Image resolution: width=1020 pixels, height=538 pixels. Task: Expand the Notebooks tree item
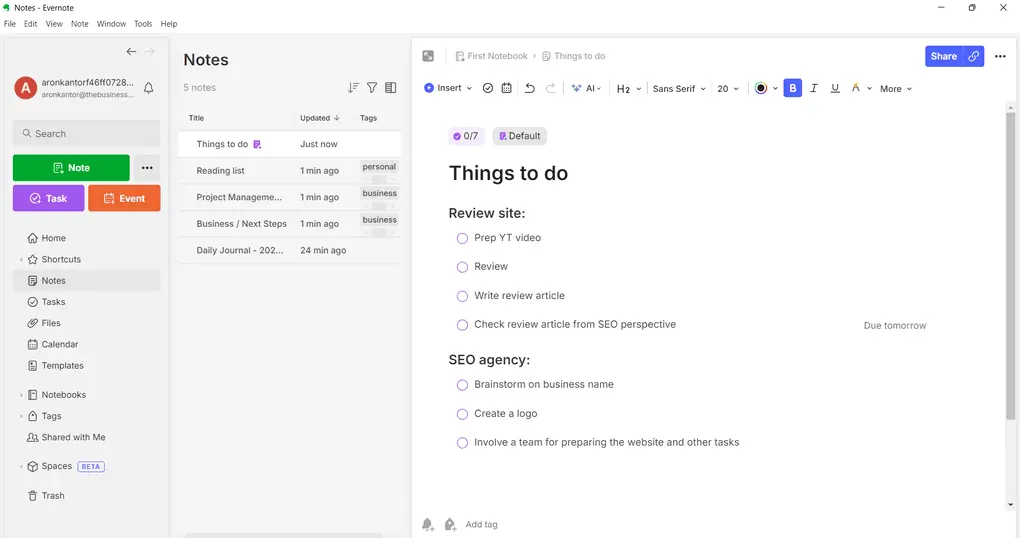(x=21, y=395)
